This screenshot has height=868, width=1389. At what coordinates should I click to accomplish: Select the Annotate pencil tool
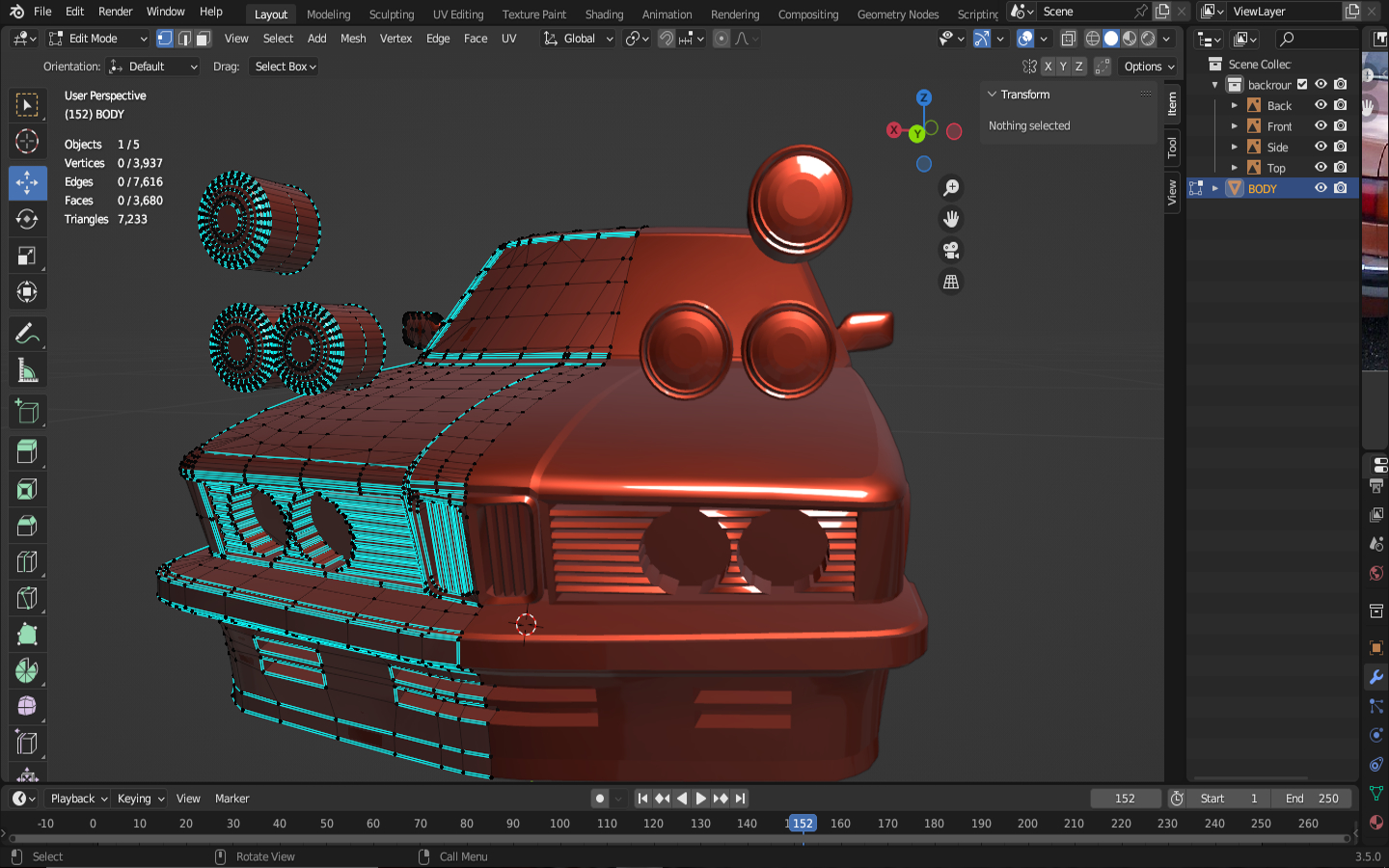tap(27, 335)
